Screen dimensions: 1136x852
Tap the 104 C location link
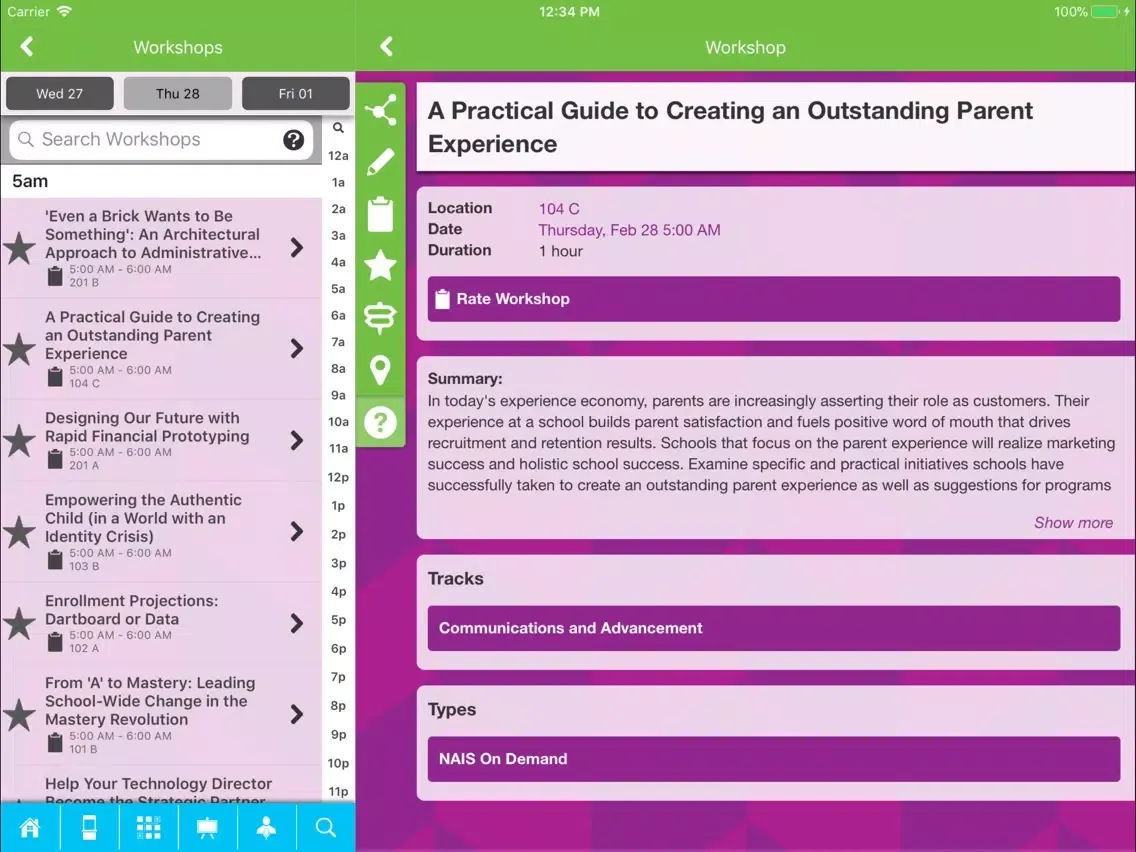pyautogui.click(x=559, y=209)
